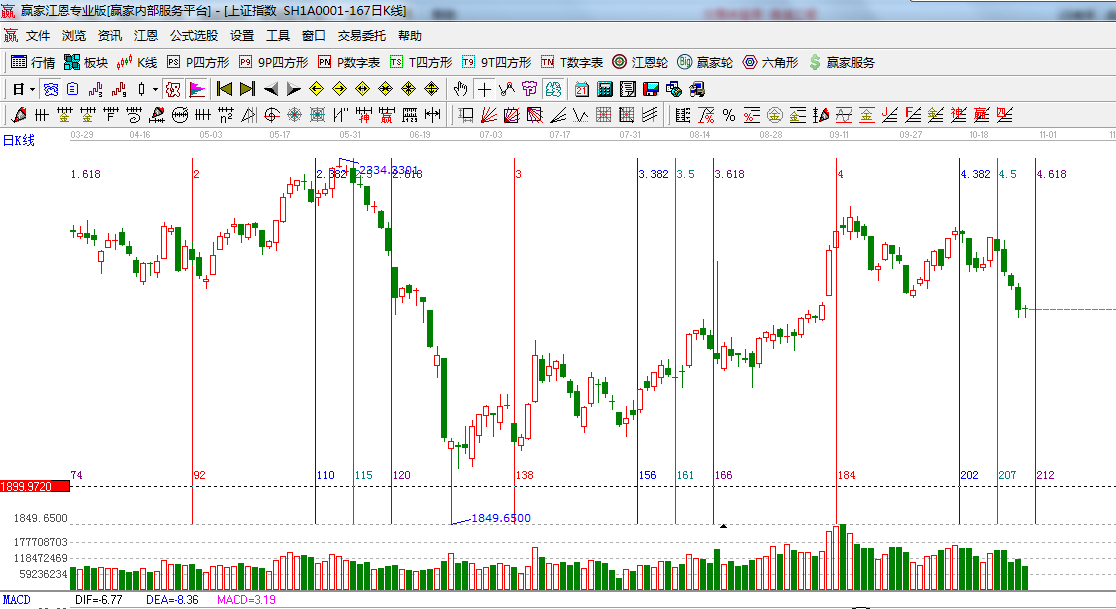Jump to first bar arrow icon
Image resolution: width=1116 pixels, height=609 pixels.
224,89
